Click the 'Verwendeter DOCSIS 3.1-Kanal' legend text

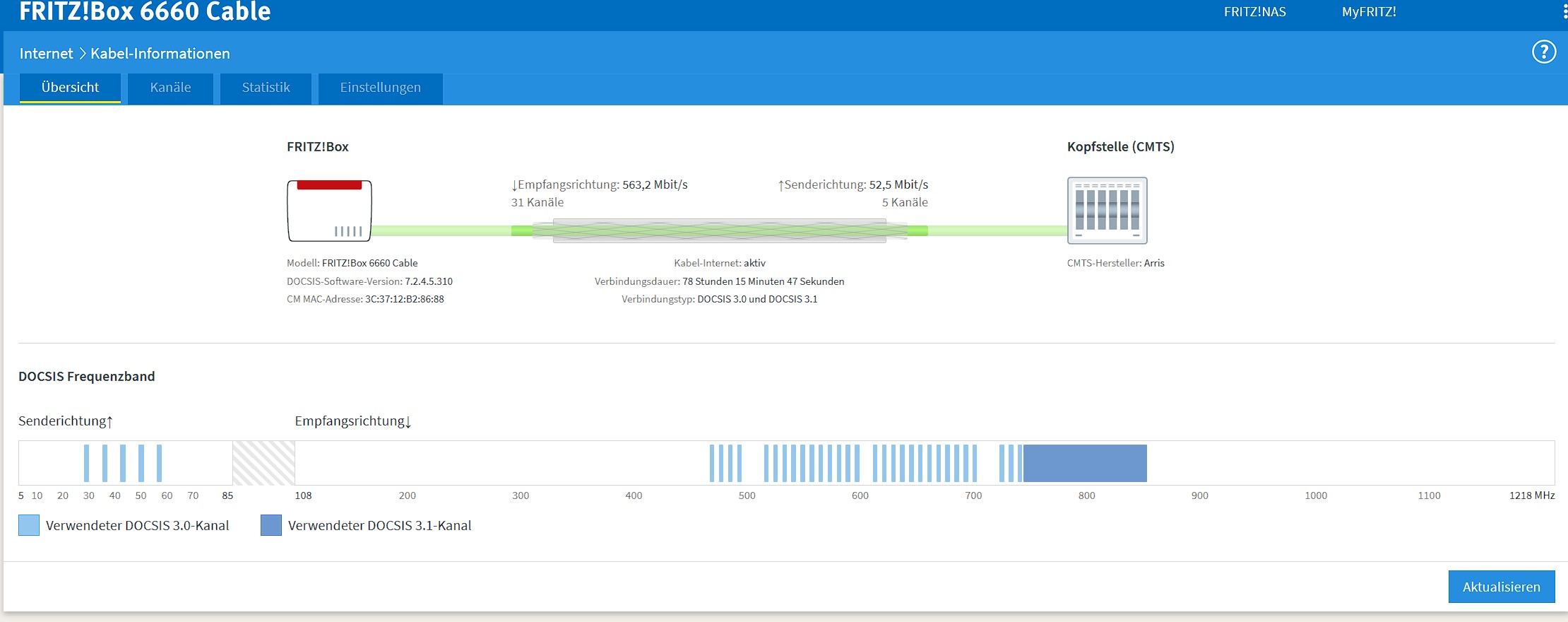coord(380,525)
